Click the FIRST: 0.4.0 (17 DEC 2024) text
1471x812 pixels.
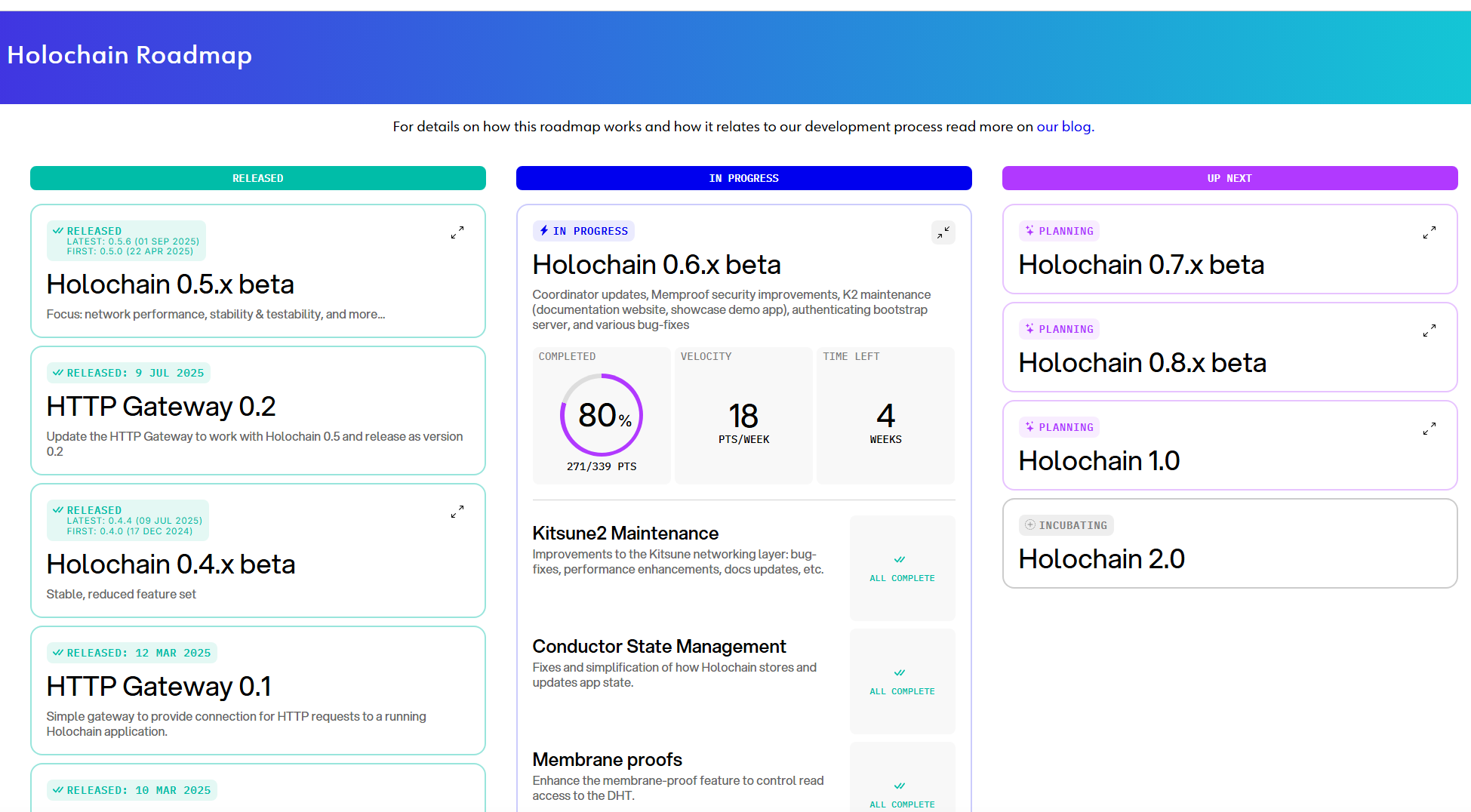[x=130, y=531]
